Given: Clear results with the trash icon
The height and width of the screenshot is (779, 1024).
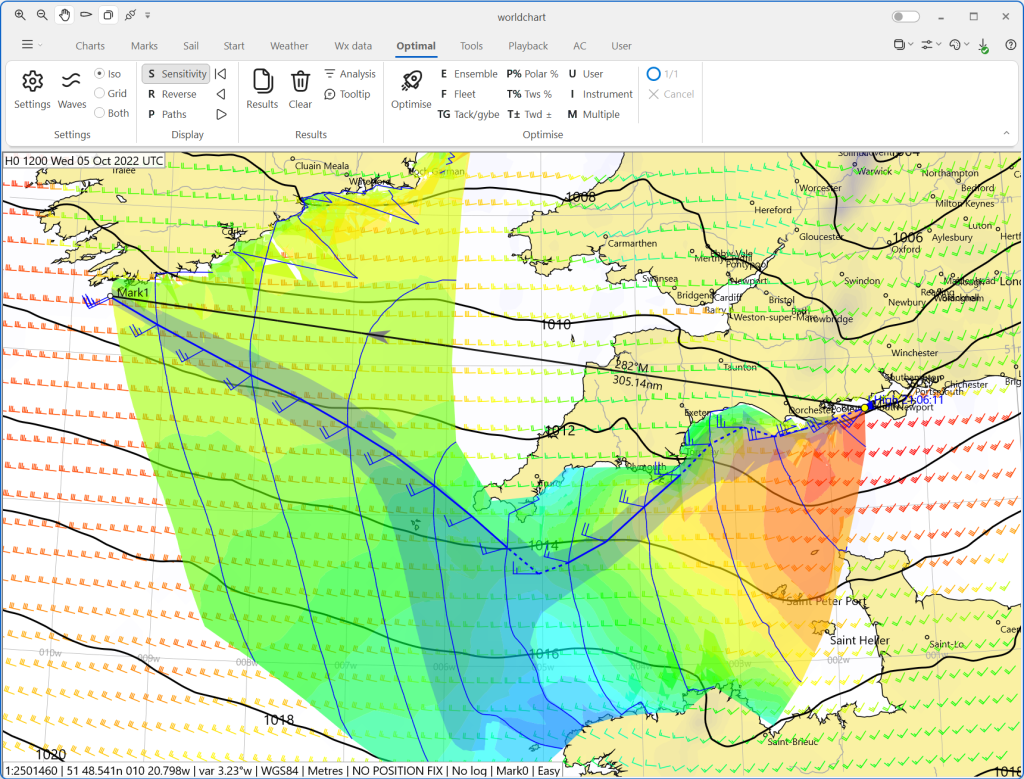Looking at the screenshot, I should click(300, 82).
